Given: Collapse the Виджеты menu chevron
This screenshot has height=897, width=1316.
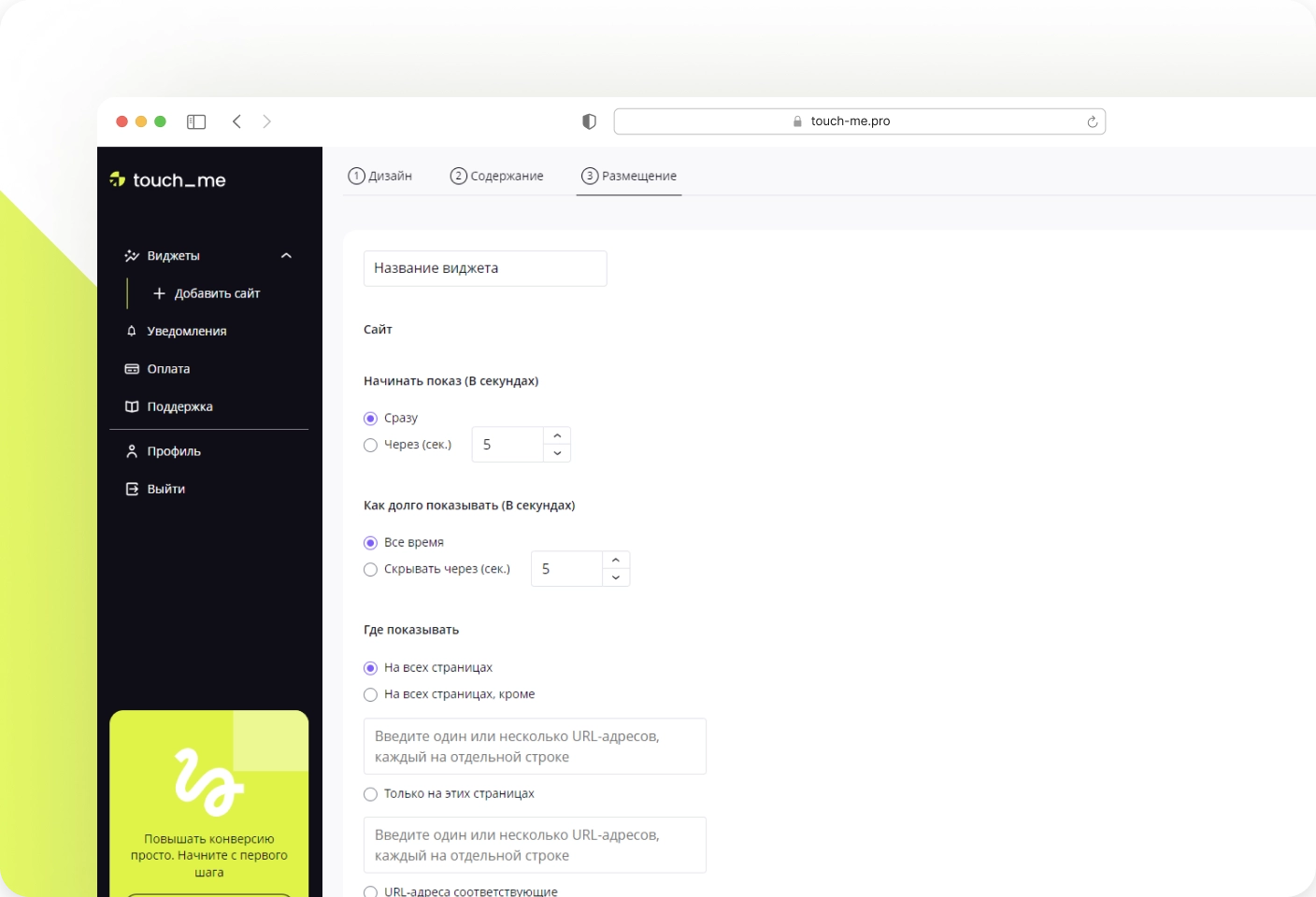Looking at the screenshot, I should point(287,256).
